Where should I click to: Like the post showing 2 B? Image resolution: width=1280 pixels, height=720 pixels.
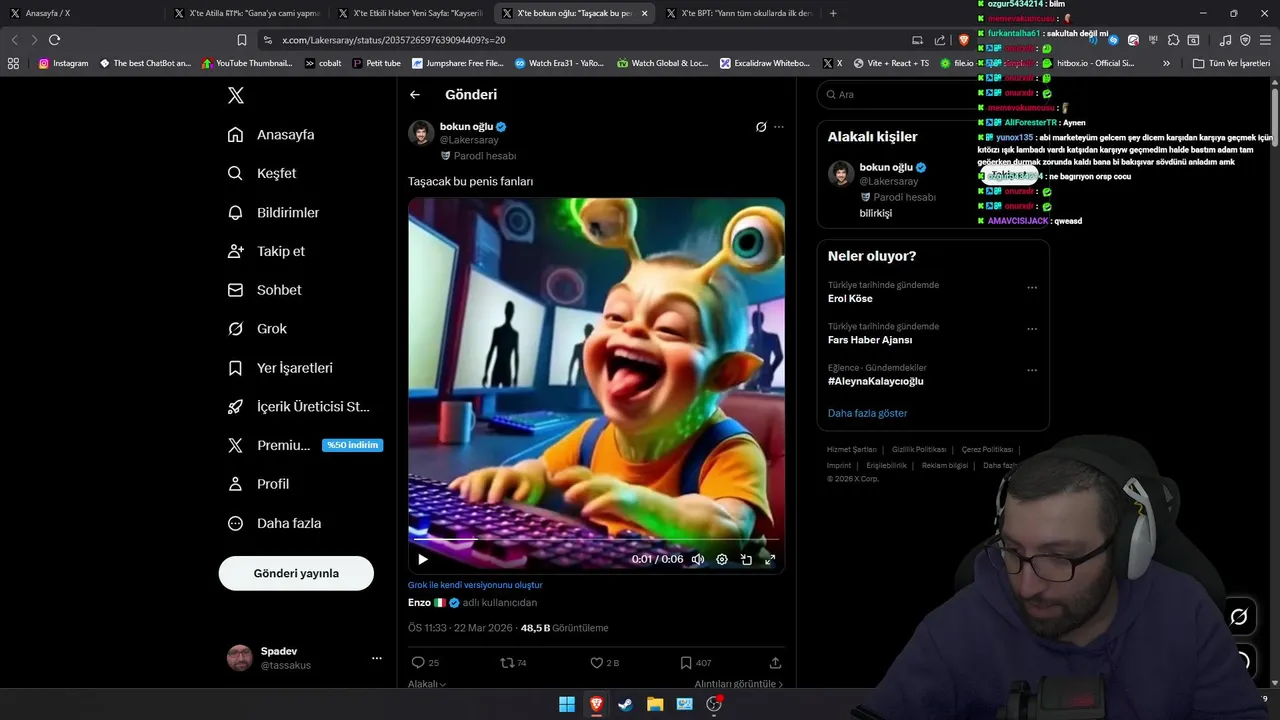(604, 662)
